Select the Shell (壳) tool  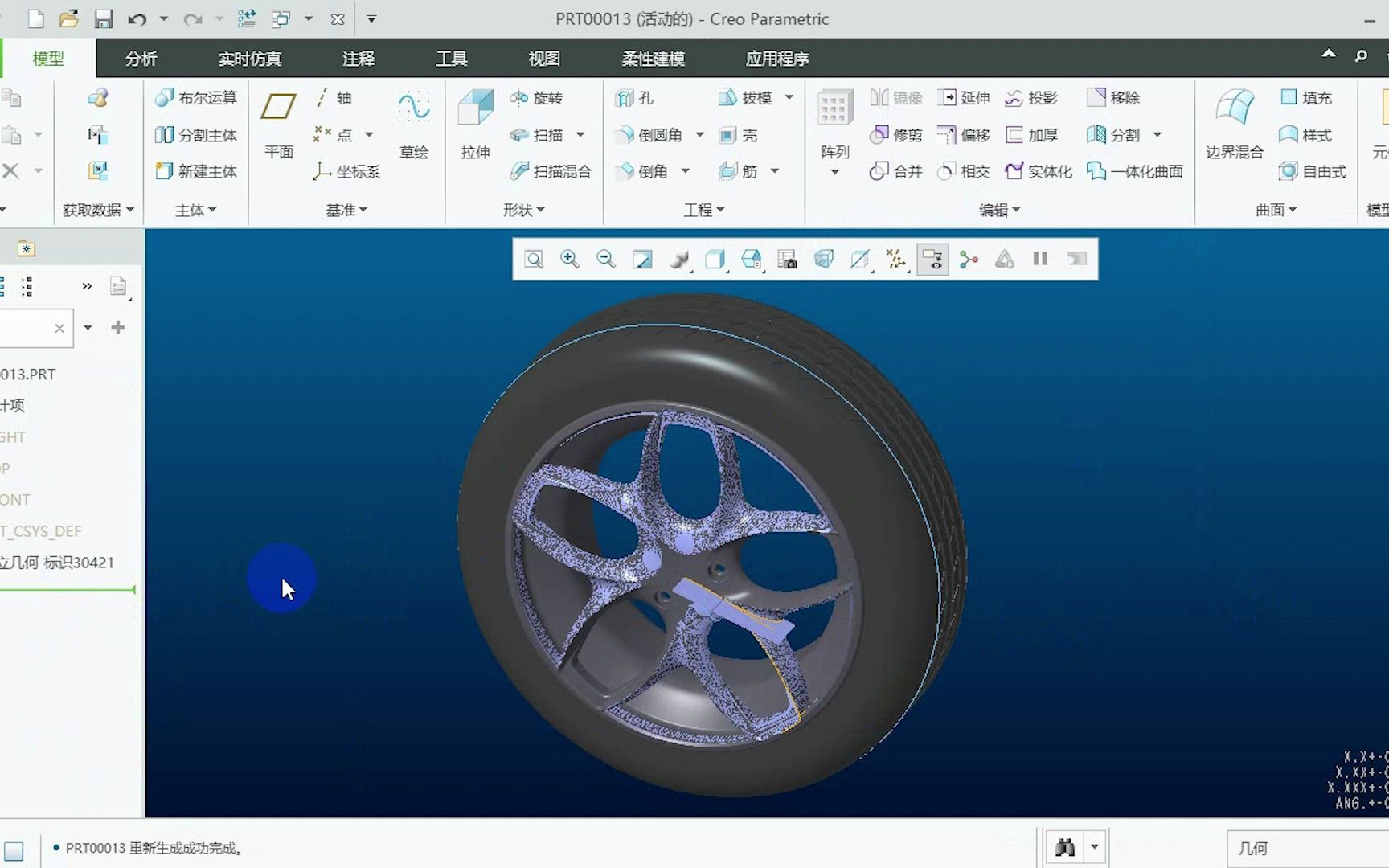pyautogui.click(x=739, y=135)
